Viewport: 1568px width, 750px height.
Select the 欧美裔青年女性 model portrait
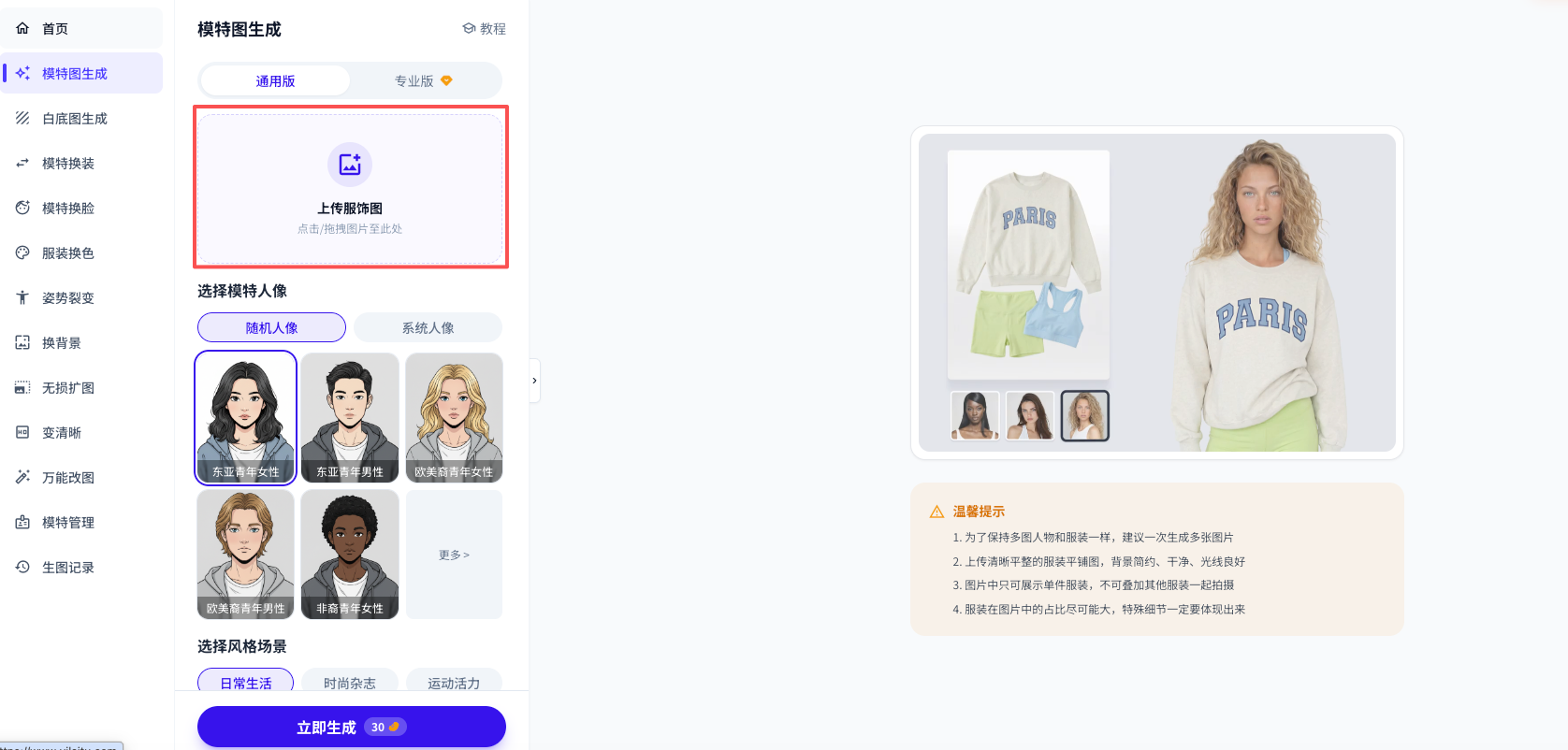(x=454, y=418)
